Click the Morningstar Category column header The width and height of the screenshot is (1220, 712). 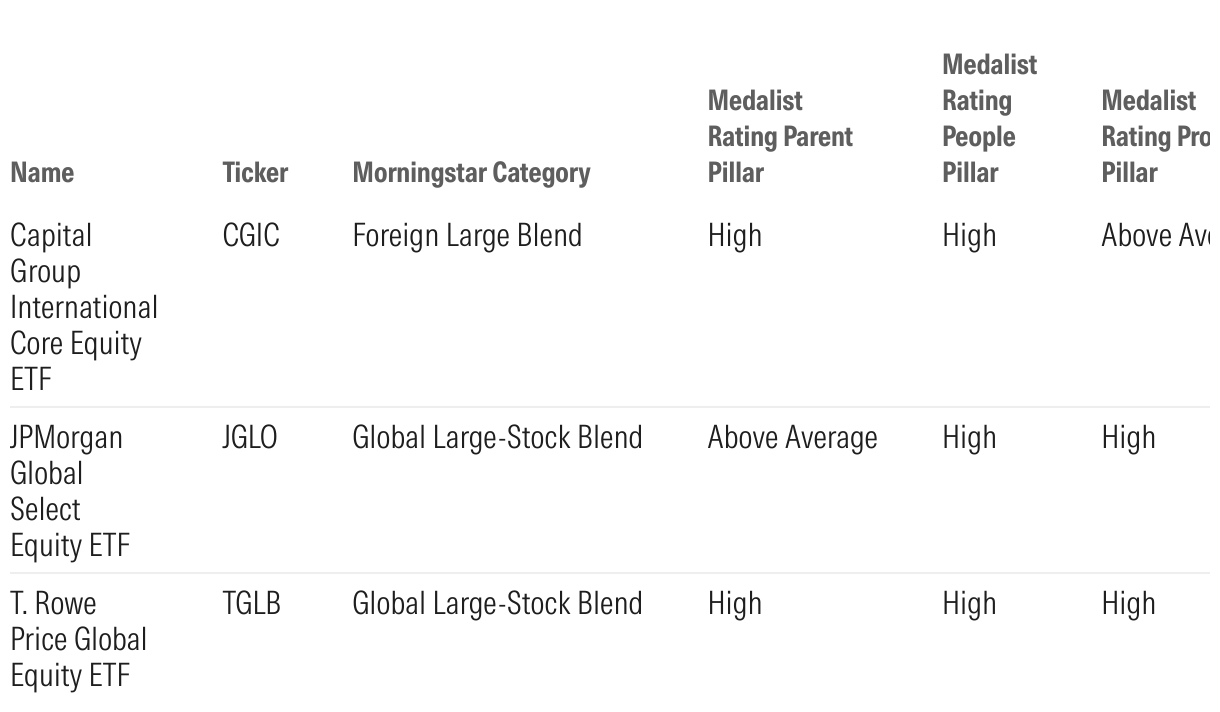[471, 173]
